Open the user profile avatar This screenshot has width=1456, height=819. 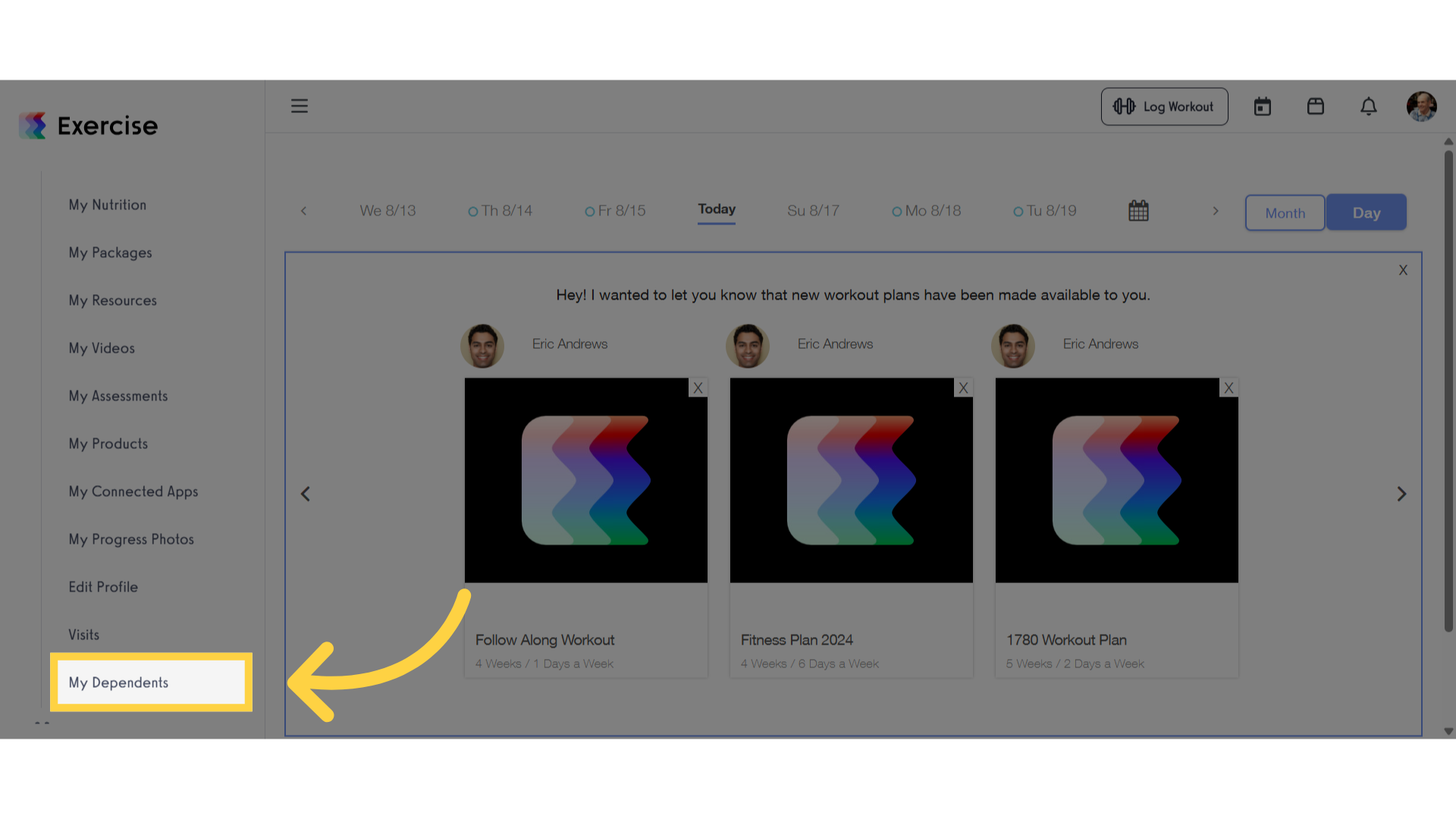point(1422,107)
